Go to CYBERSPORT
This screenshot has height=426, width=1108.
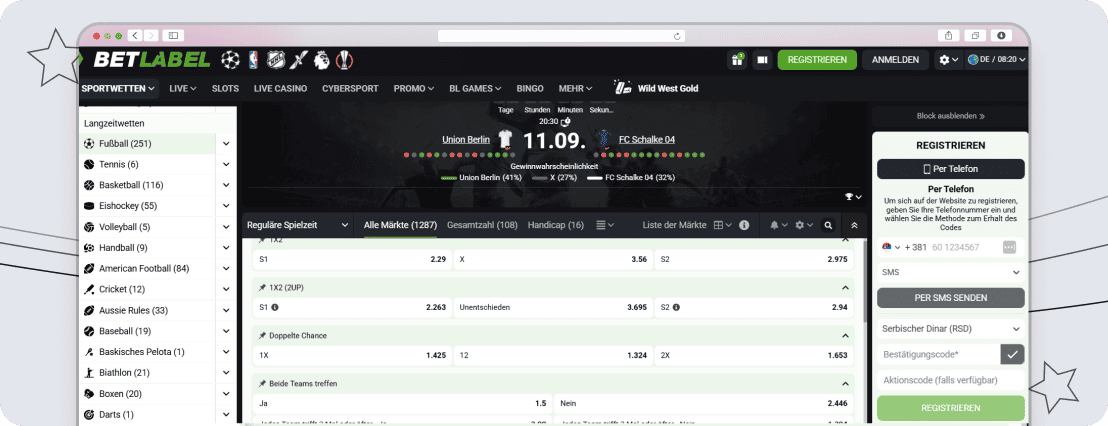coord(350,88)
